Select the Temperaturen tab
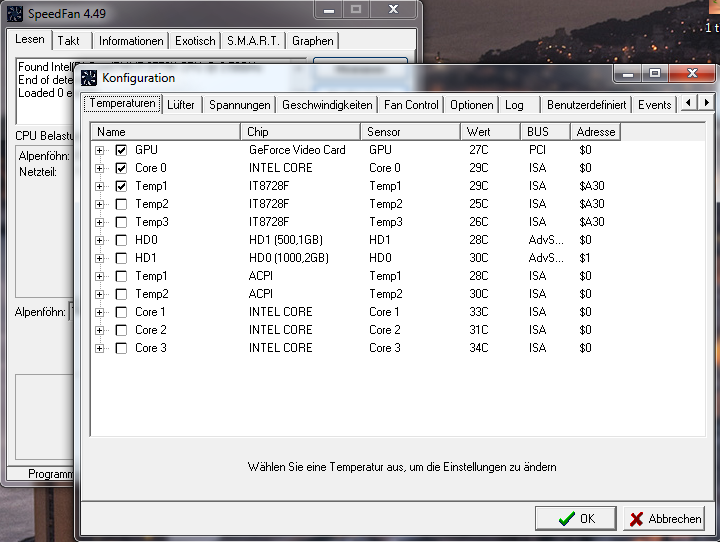 122,103
